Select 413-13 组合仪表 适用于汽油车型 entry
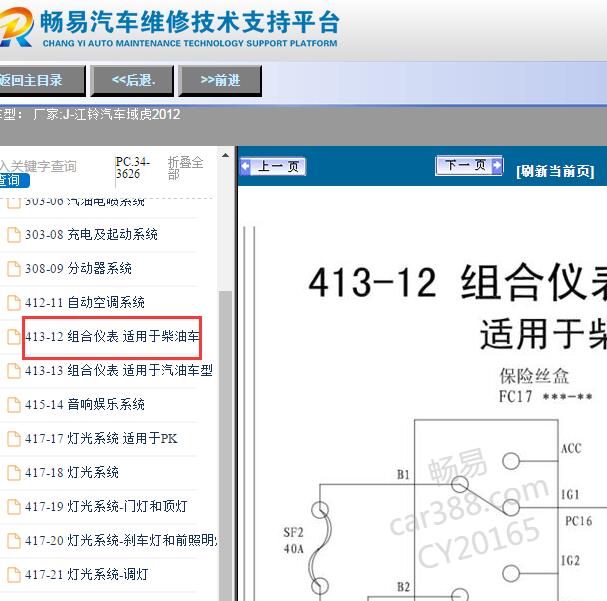 coord(119,371)
